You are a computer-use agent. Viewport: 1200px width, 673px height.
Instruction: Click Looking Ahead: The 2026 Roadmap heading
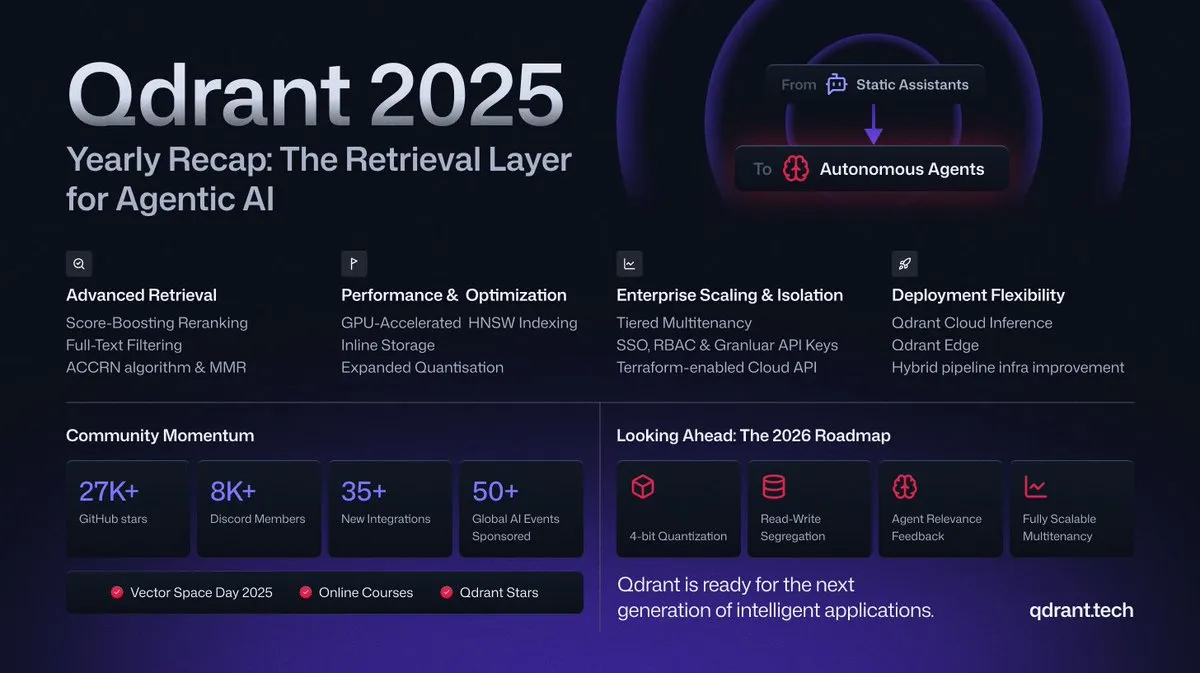coord(753,435)
